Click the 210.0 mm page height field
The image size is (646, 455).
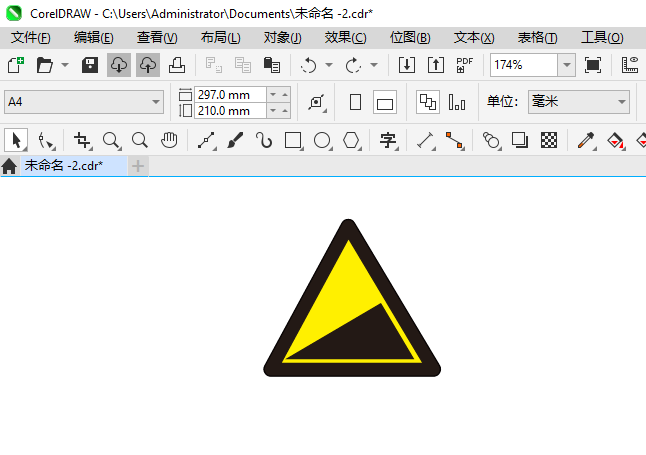[230, 111]
